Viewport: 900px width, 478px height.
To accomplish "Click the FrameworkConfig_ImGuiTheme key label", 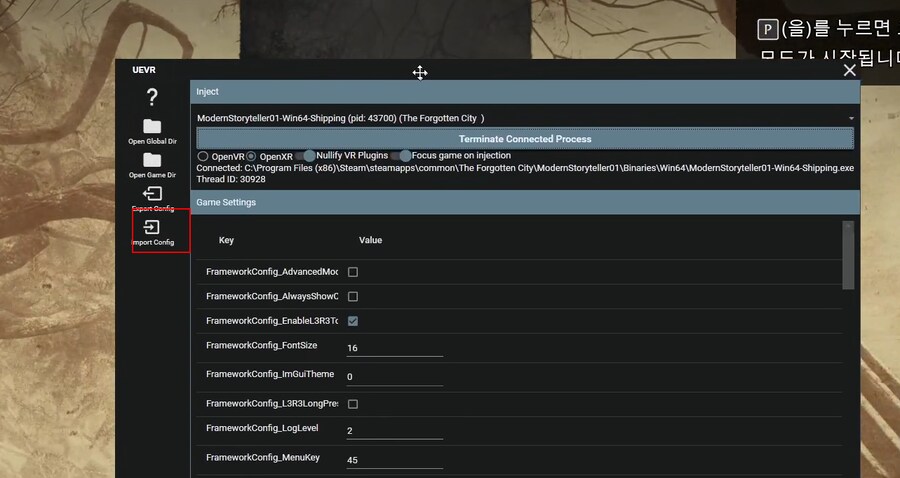I will click(x=270, y=374).
